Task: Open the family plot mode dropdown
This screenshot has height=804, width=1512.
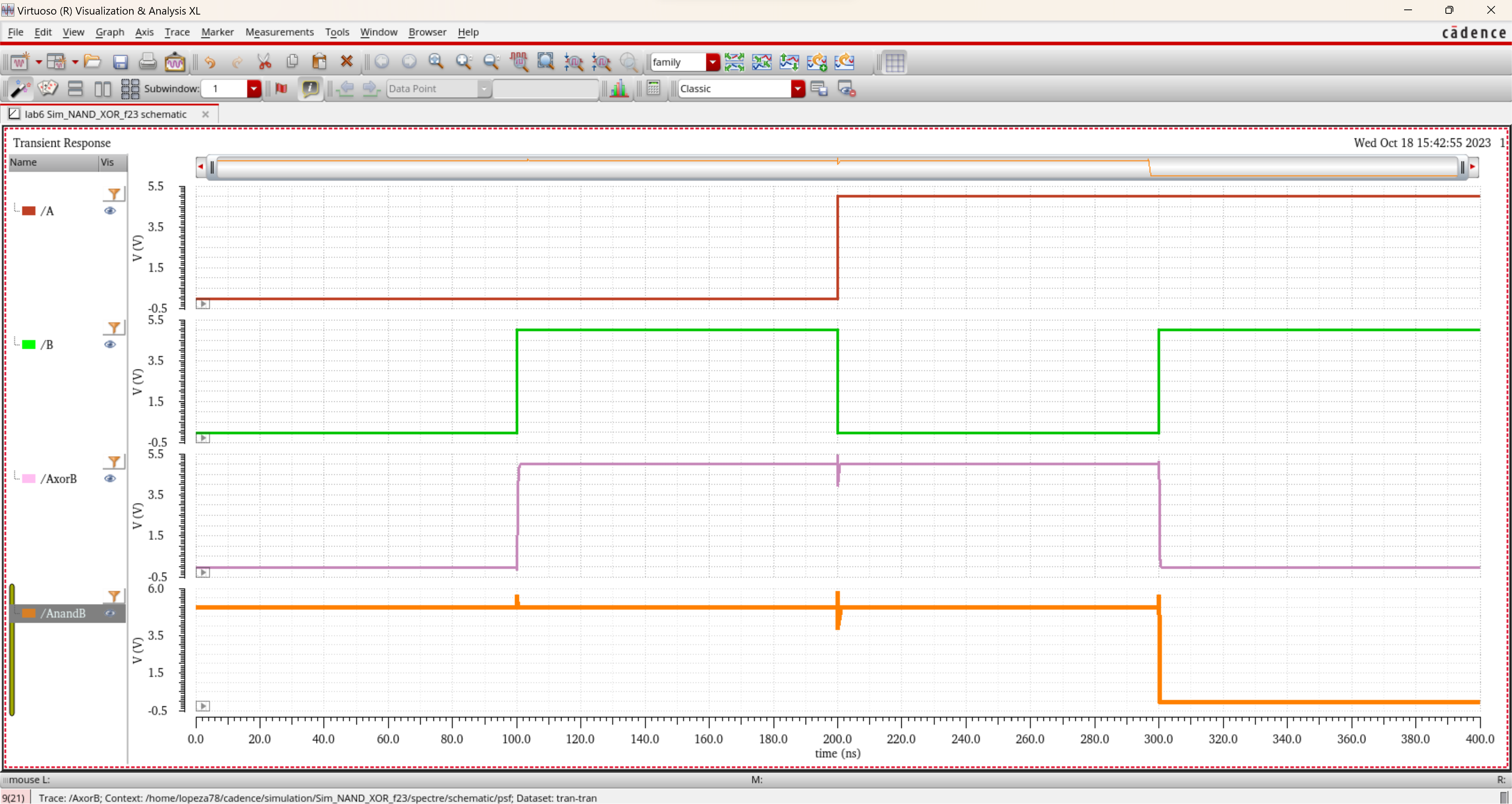Action: tap(713, 61)
